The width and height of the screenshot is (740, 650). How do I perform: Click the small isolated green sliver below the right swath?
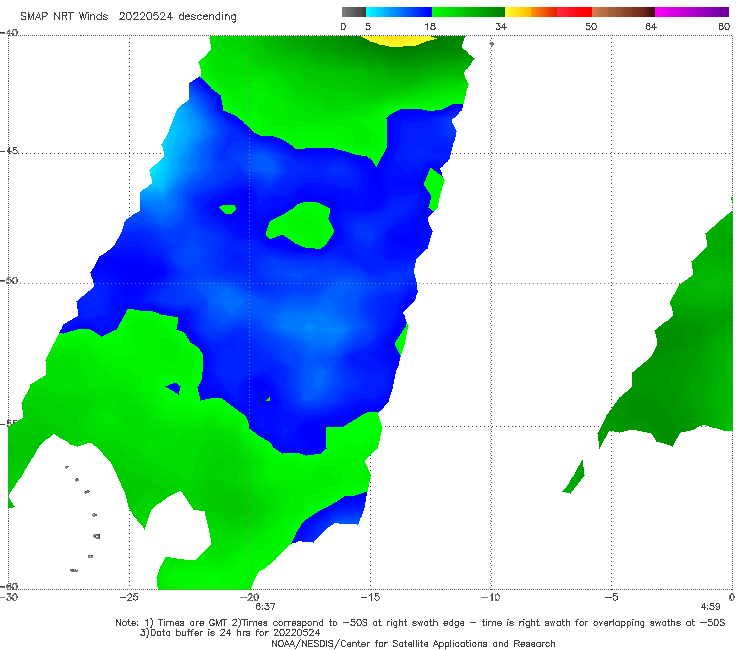click(574, 477)
